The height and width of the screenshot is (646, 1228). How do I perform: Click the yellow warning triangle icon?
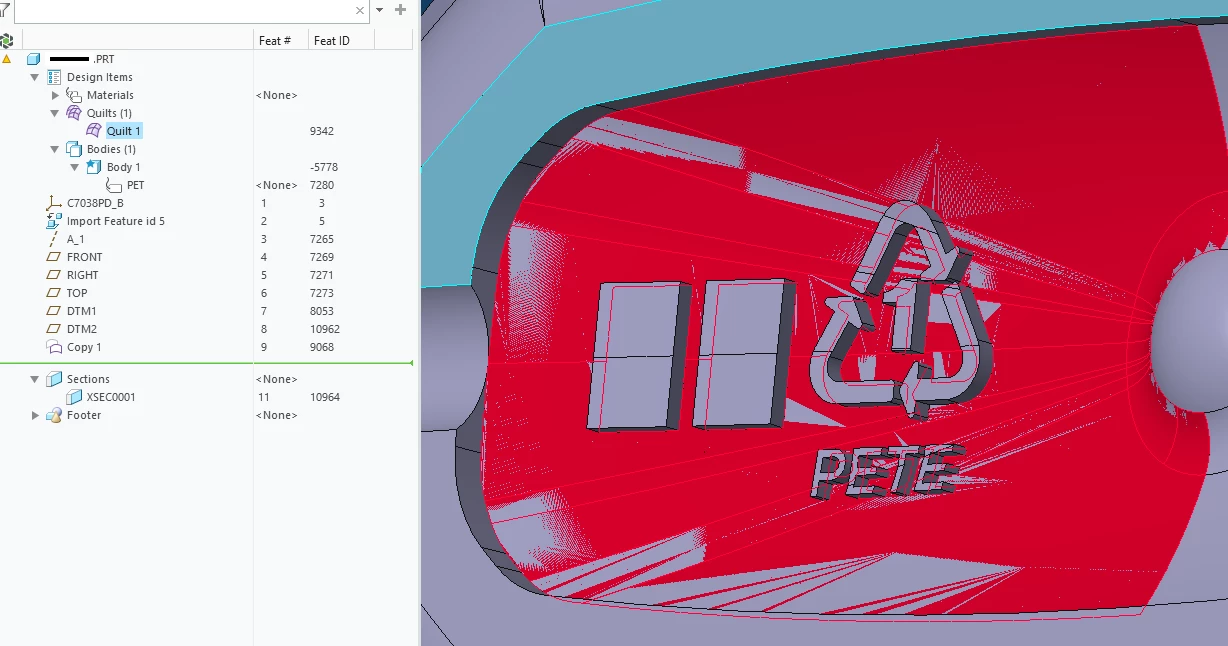tap(6, 59)
